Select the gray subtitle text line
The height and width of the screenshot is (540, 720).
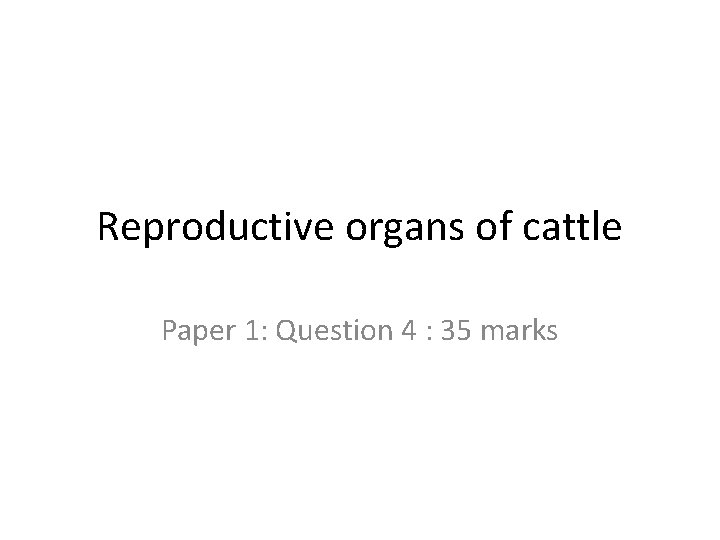360,328
